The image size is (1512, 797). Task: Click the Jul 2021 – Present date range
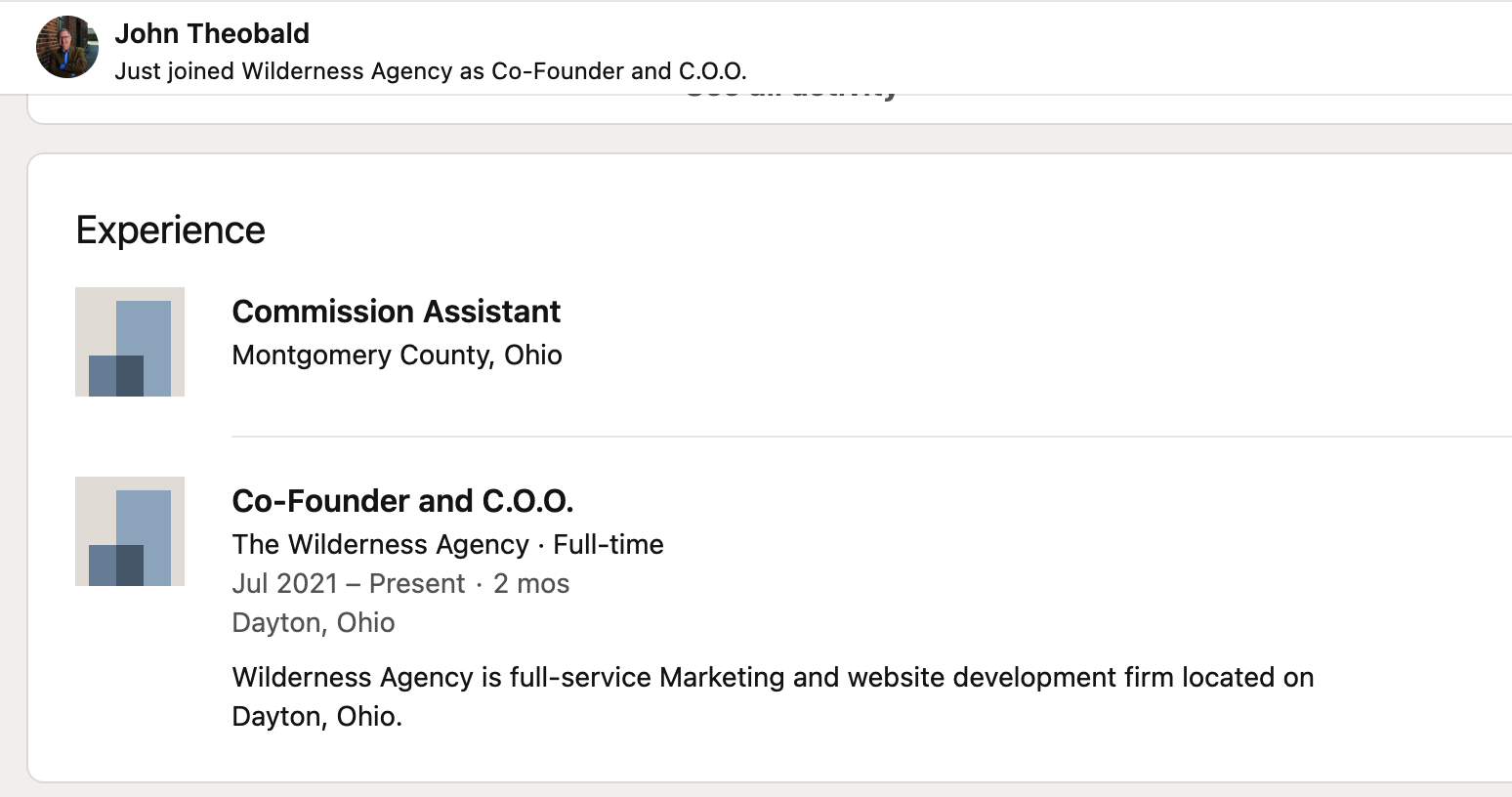348,583
